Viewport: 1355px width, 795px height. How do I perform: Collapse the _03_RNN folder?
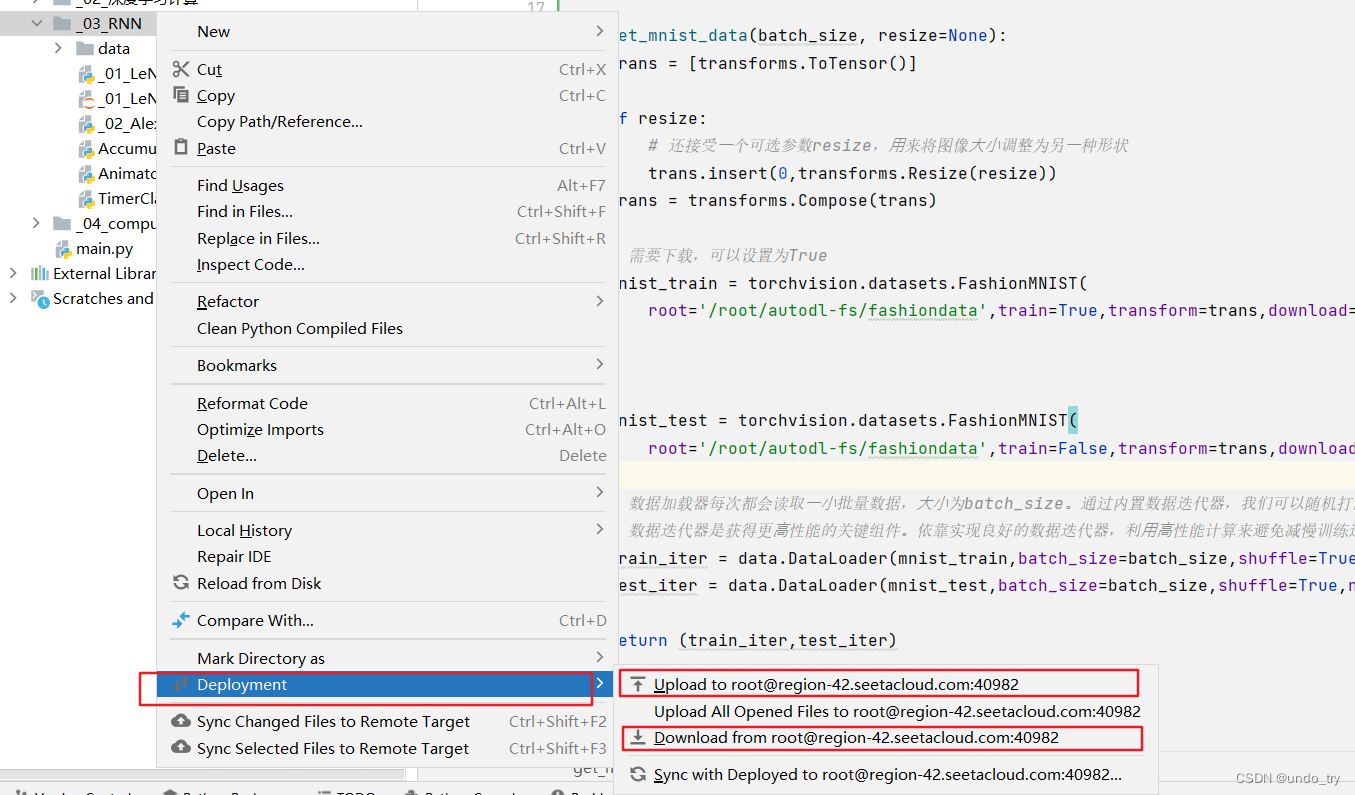coord(37,23)
